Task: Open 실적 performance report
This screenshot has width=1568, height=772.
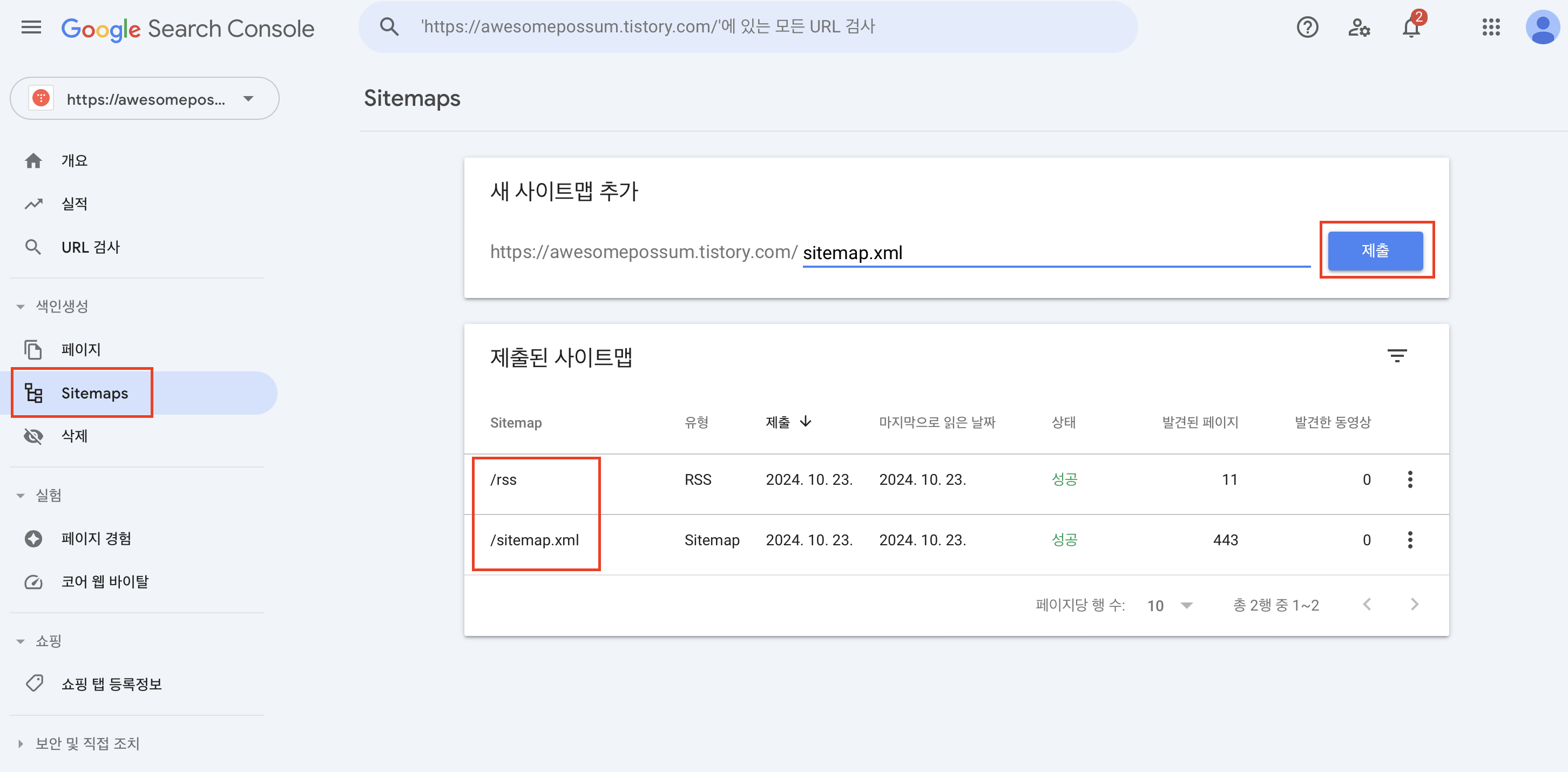Action: [75, 204]
